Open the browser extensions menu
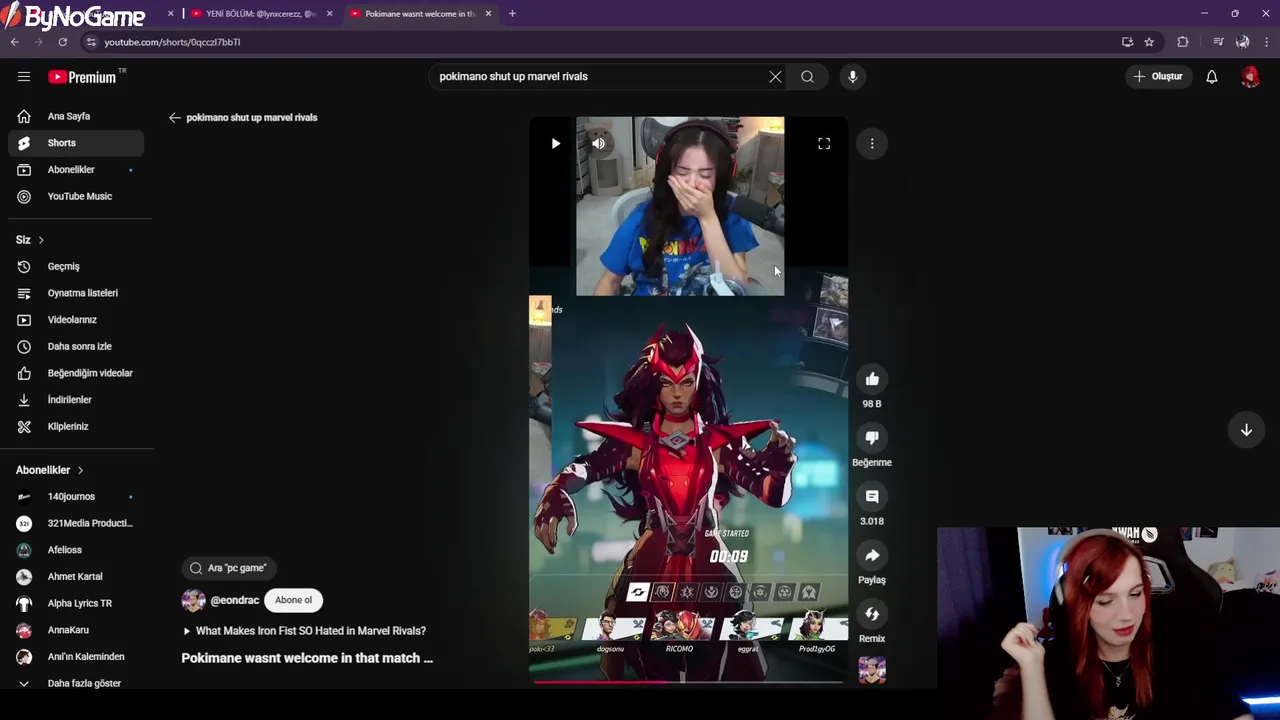1280x720 pixels. tap(1183, 42)
